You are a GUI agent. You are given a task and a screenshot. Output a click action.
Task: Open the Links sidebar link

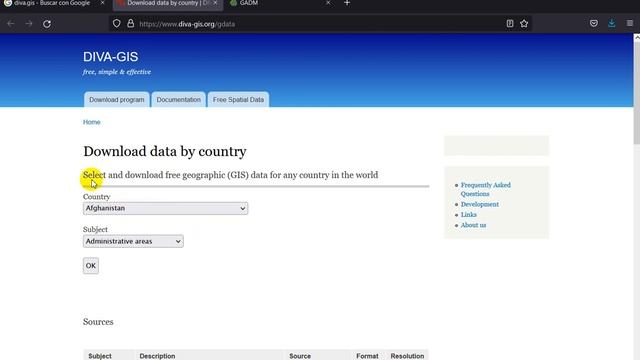(x=469, y=215)
